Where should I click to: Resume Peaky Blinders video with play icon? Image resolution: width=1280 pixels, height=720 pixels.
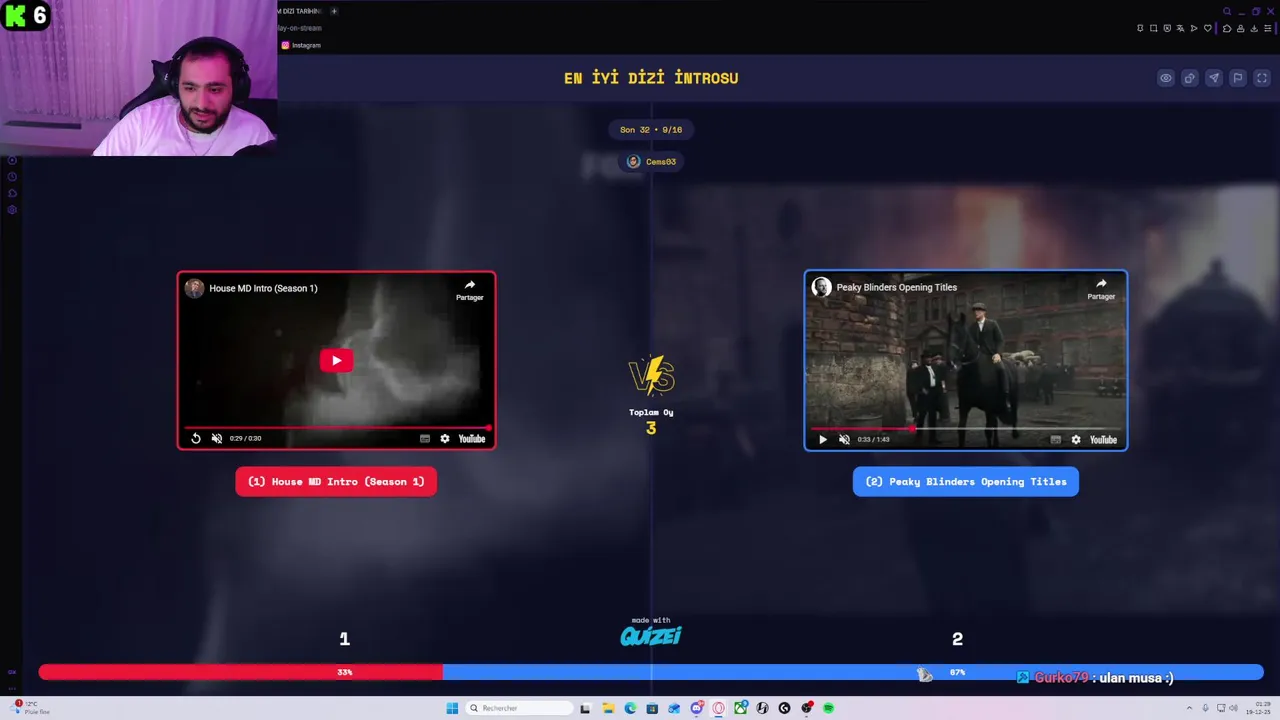[x=823, y=439]
